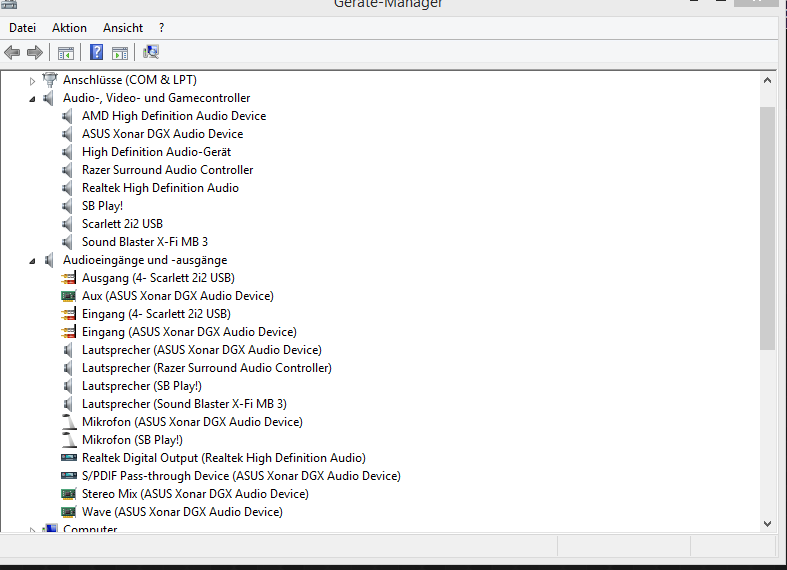This screenshot has height=570, width=787.
Task: Collapse the Audio-, Video- und Gamecontroller node
Action: (x=32, y=99)
